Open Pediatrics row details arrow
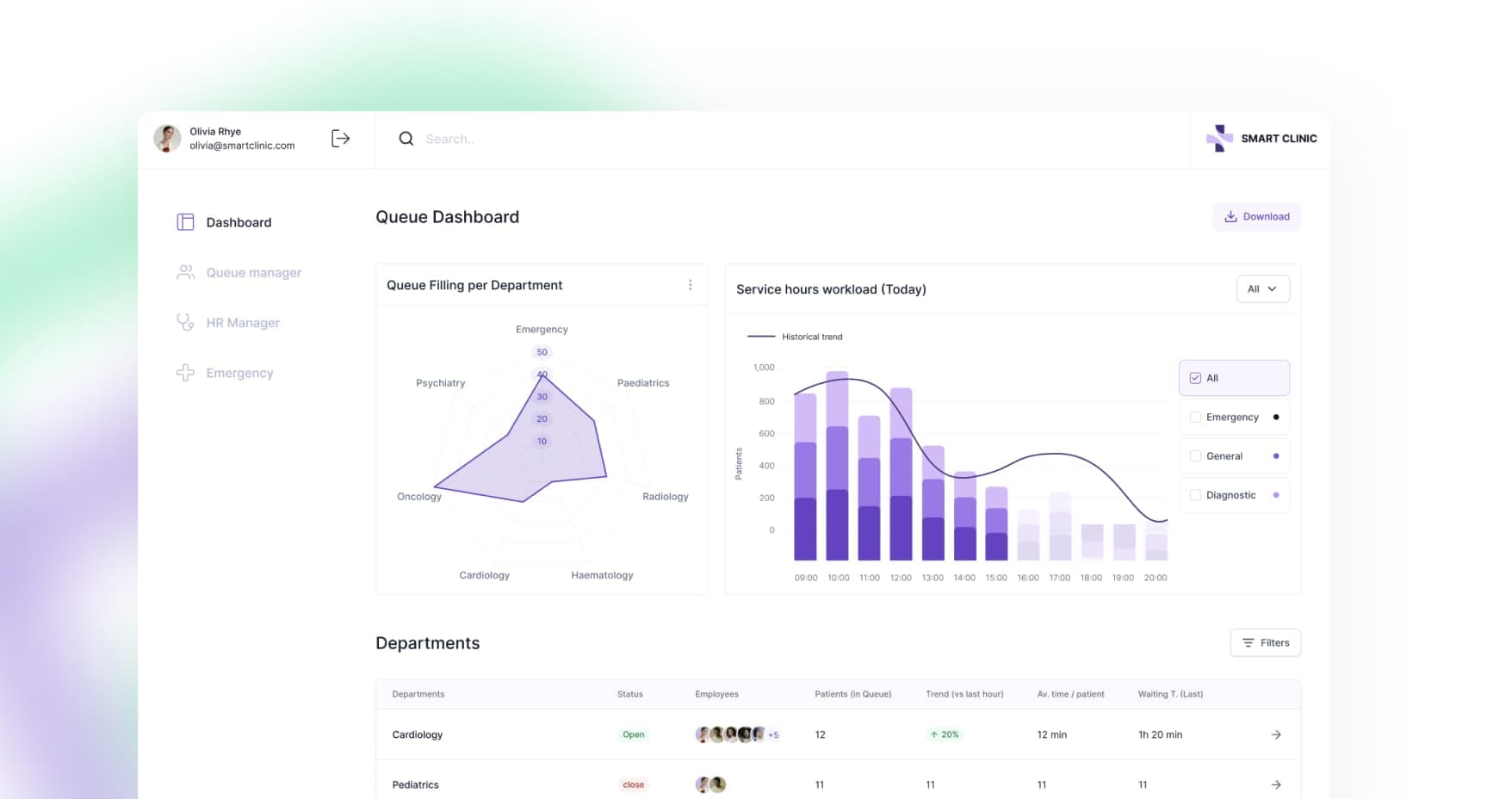 [x=1276, y=784]
